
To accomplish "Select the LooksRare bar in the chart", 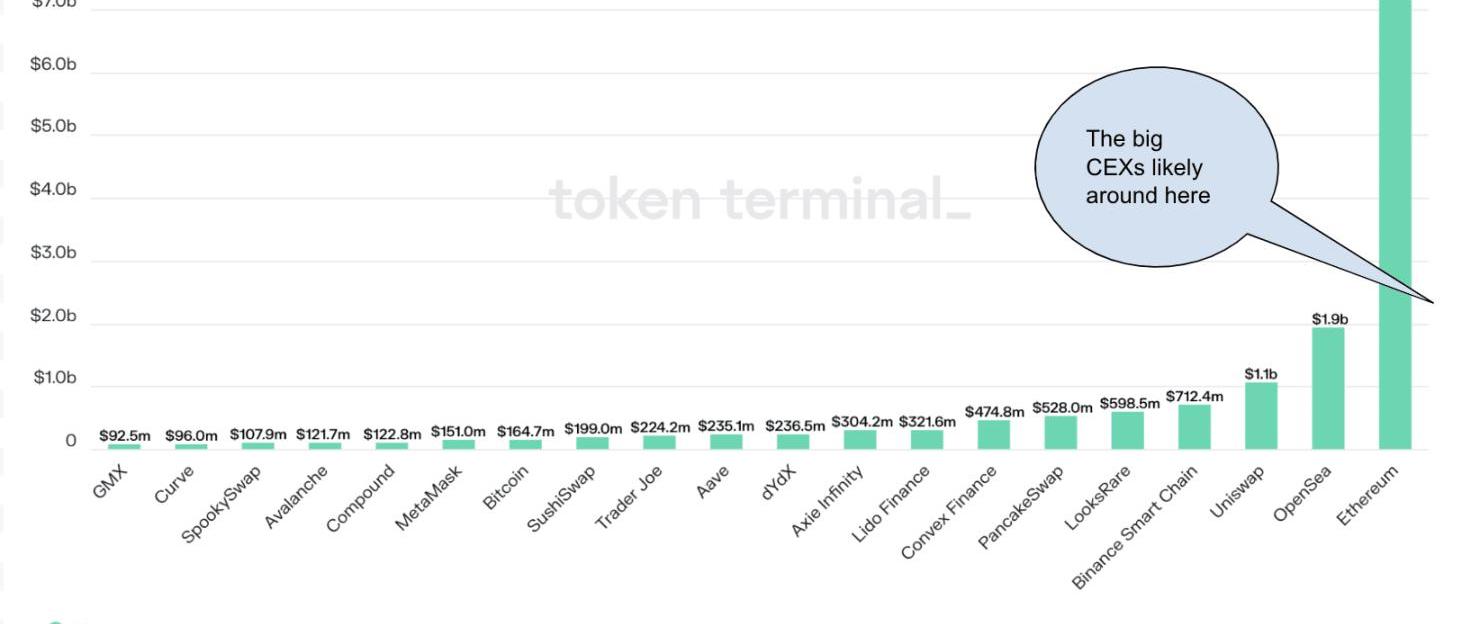I will [x=1127, y=430].
